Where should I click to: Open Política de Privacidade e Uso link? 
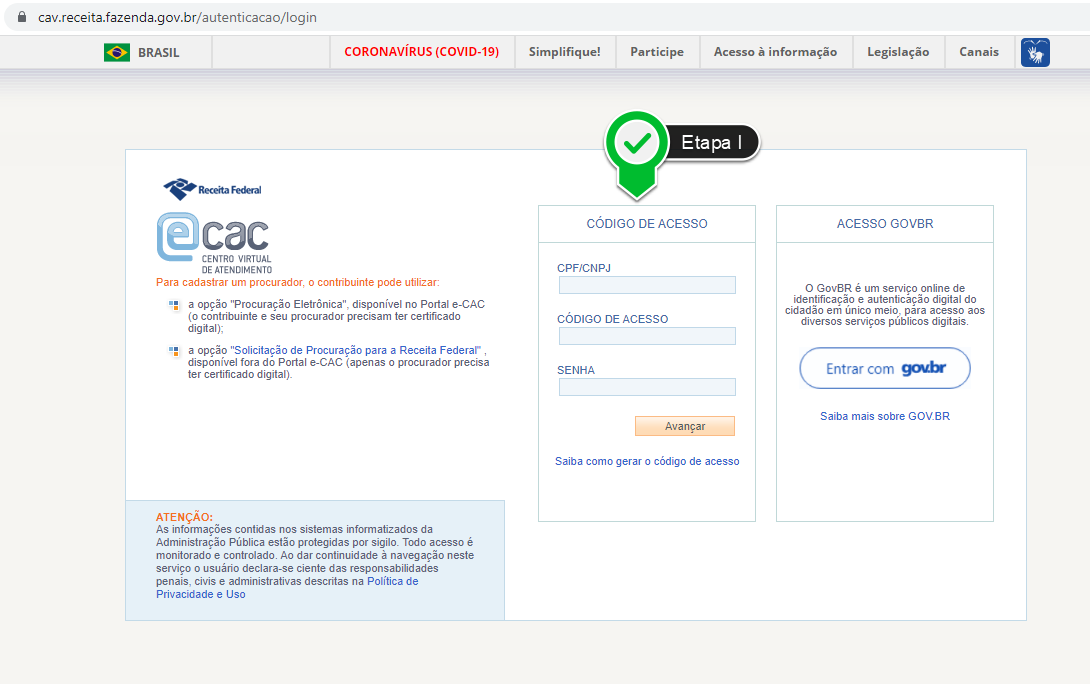tap(287, 588)
